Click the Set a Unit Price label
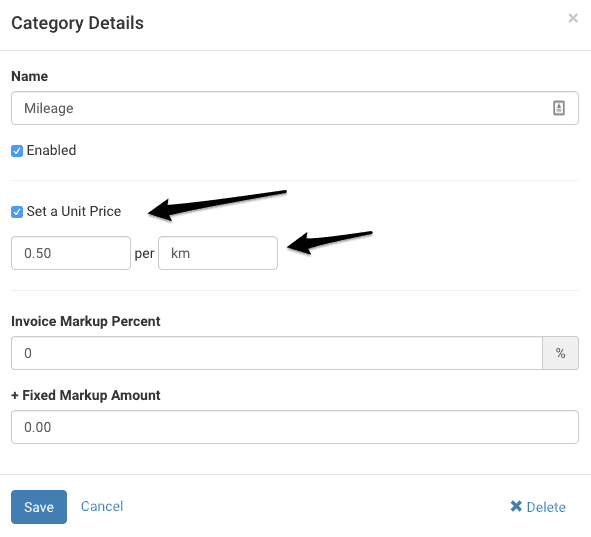The height and width of the screenshot is (537, 591). coord(74,211)
